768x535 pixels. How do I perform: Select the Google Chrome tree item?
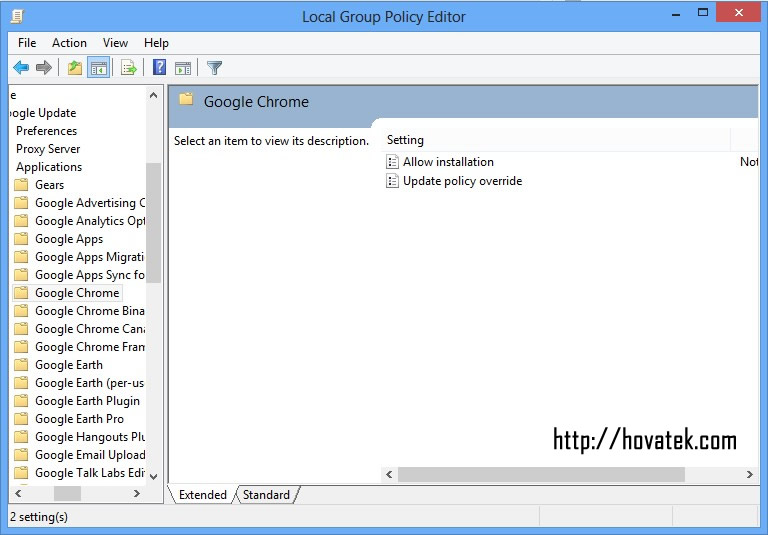tap(77, 293)
